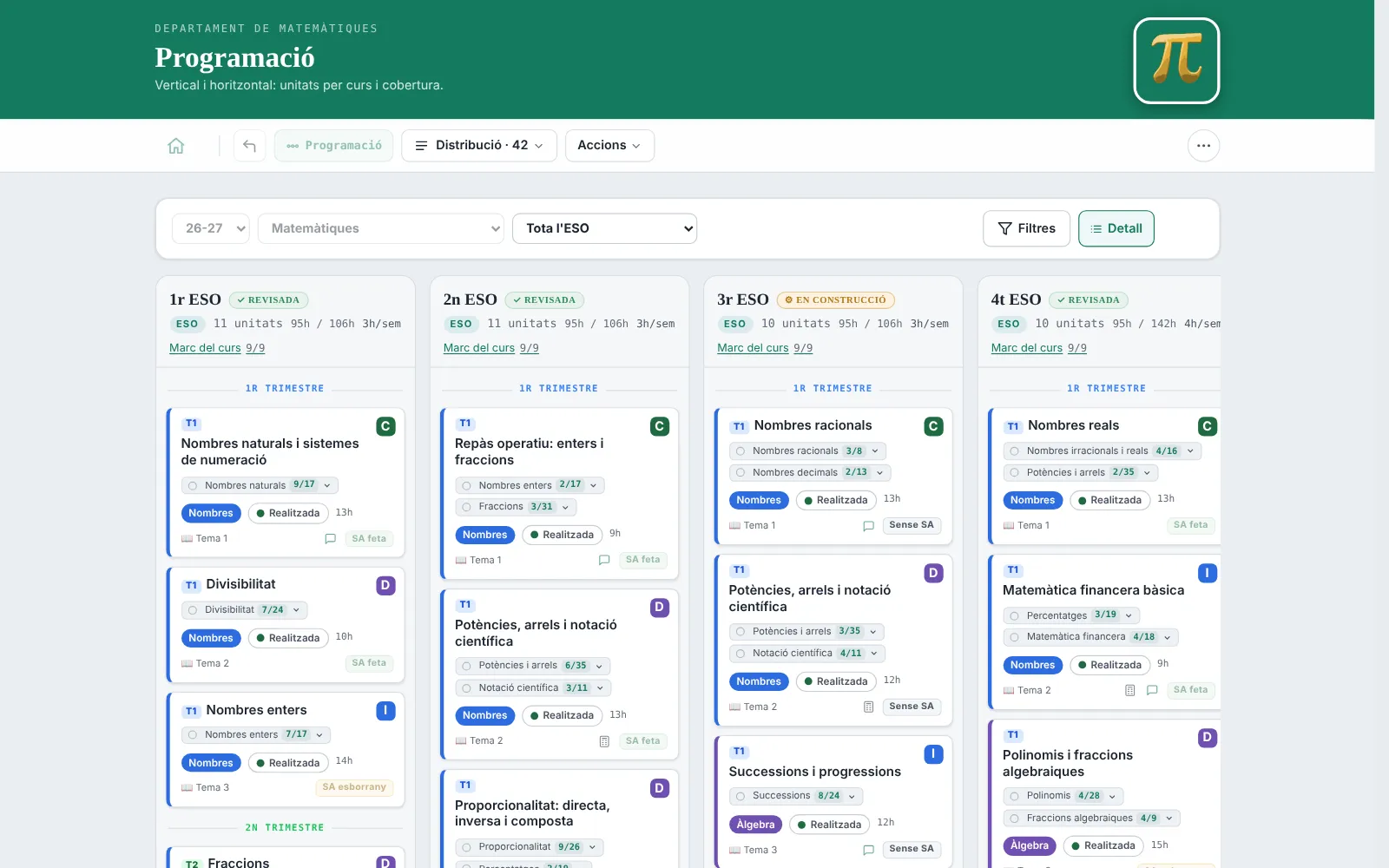Click the Sense SA button on Nombres racionals
This screenshot has height=868, width=1389.
point(912,525)
